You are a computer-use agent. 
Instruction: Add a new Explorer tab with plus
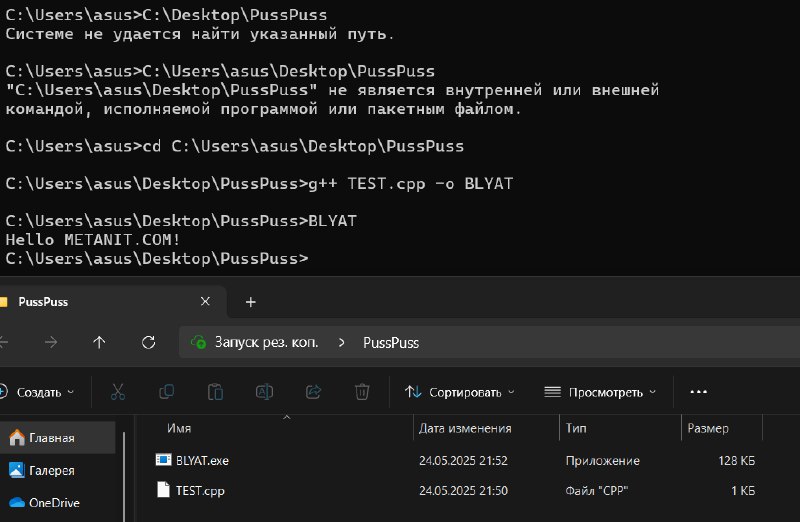pos(251,302)
